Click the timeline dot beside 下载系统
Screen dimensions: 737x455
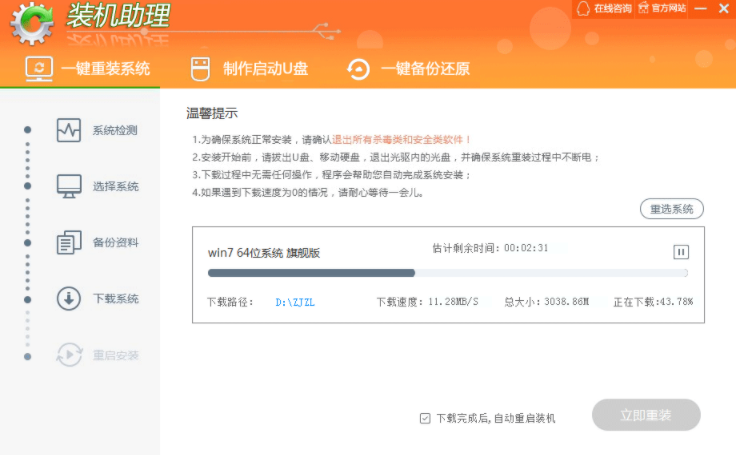tap(28, 299)
